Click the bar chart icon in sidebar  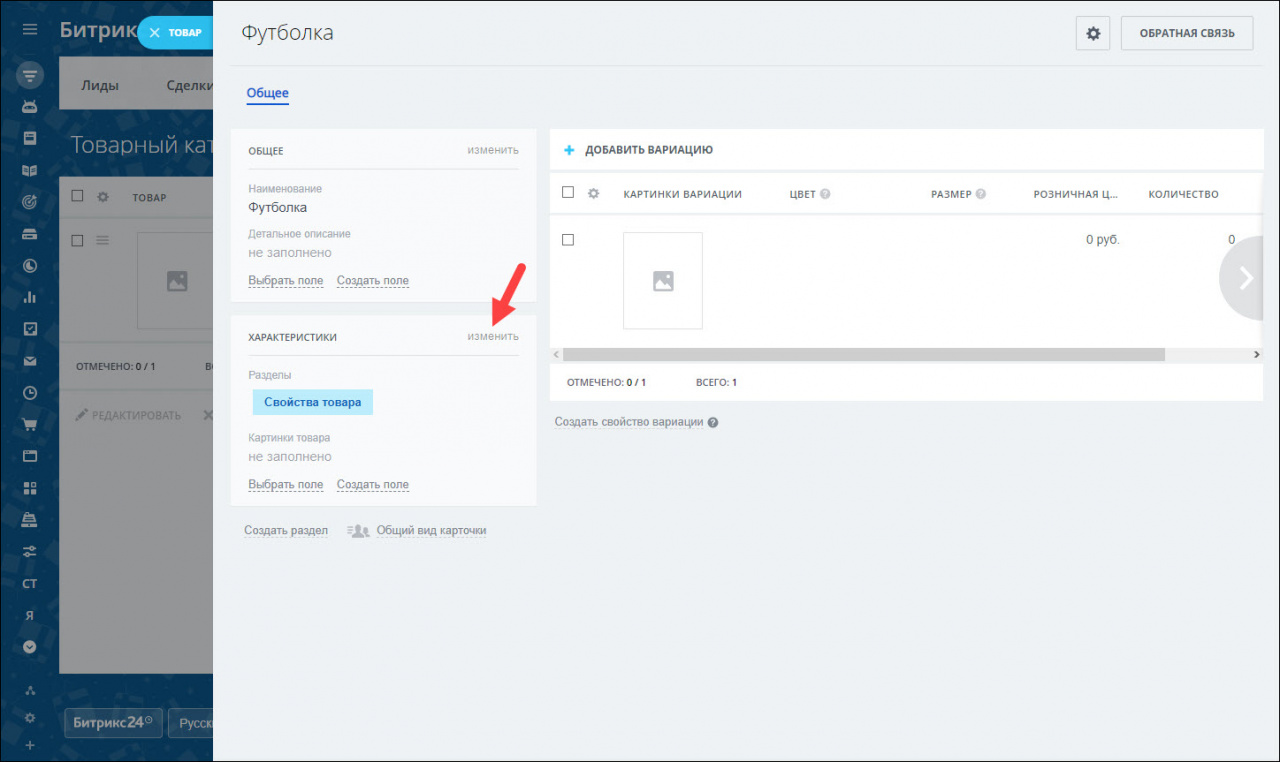pyautogui.click(x=30, y=297)
